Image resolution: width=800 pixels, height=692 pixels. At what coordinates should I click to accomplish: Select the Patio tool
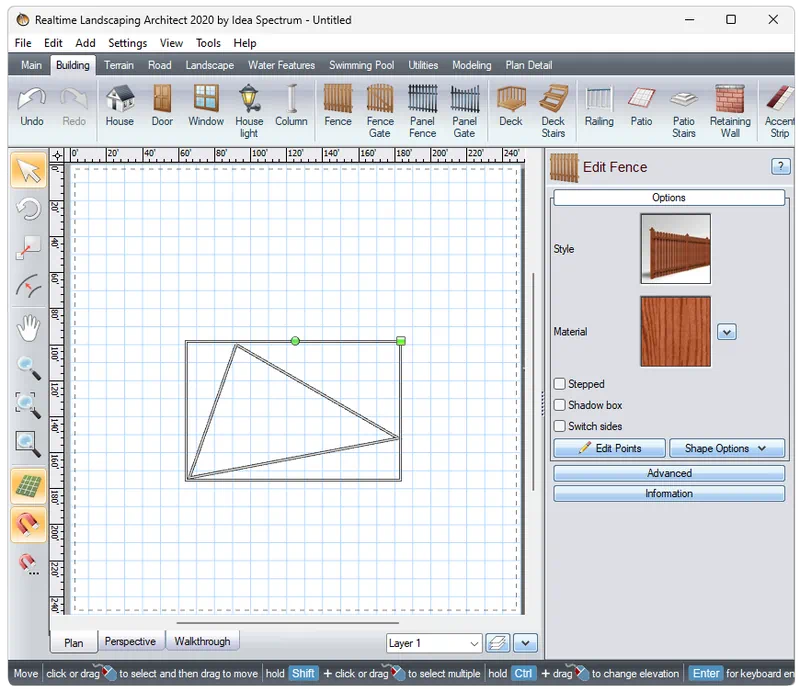[x=641, y=108]
